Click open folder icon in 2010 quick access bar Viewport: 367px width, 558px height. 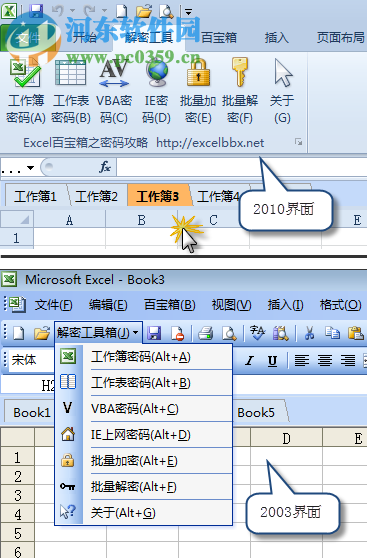(x=144, y=11)
